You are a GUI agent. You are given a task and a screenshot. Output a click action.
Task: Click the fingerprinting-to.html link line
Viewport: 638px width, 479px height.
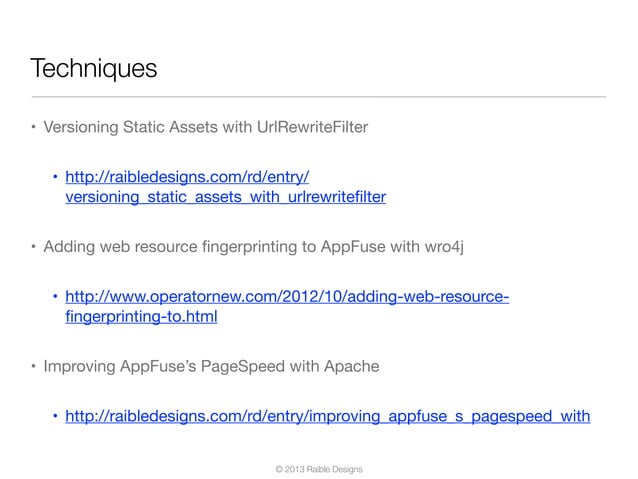(141, 318)
